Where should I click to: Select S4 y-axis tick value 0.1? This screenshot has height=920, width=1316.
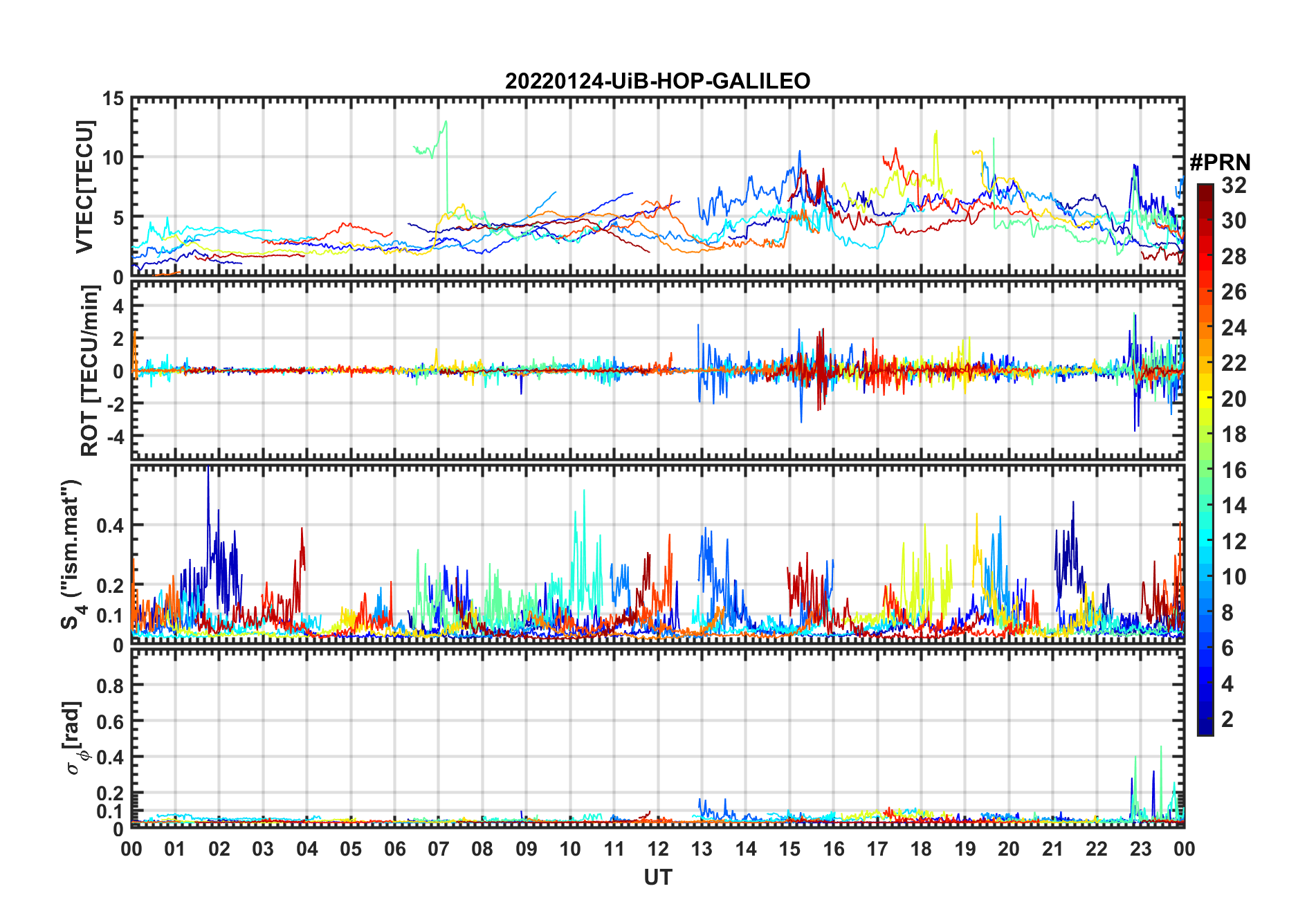[x=110, y=615]
